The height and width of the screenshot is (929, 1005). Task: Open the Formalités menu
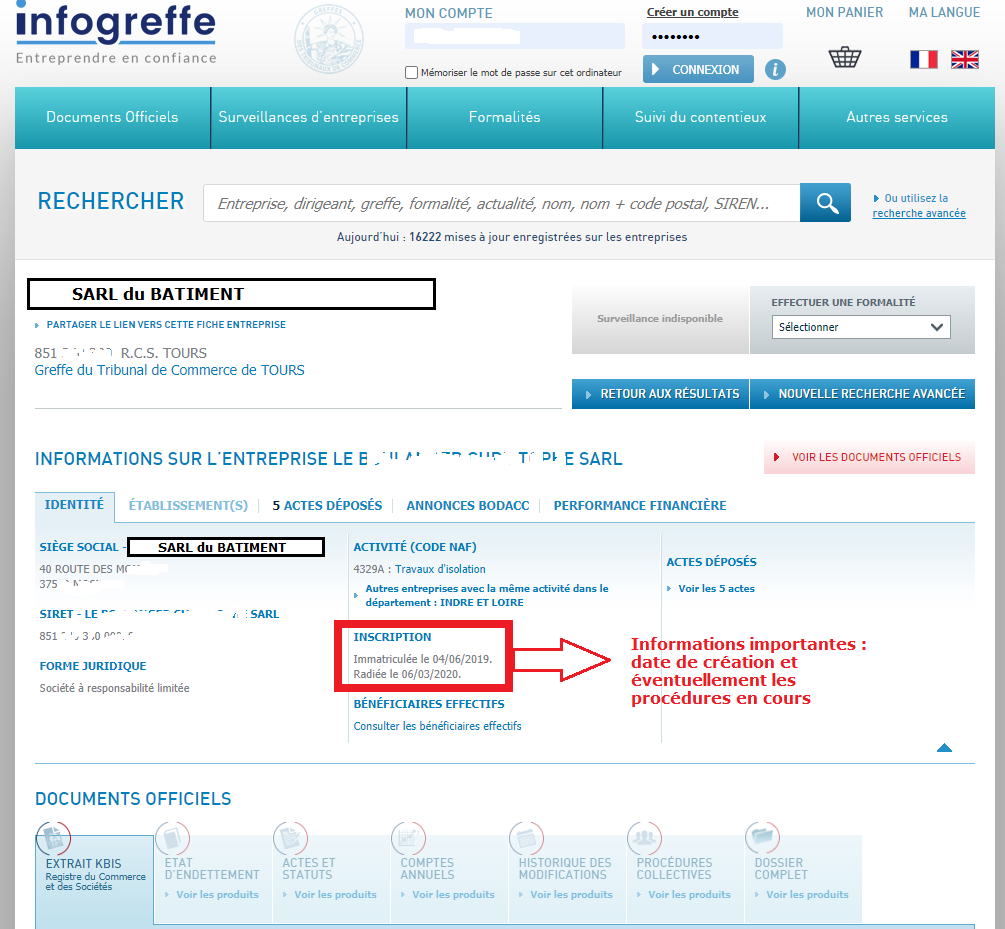point(504,117)
